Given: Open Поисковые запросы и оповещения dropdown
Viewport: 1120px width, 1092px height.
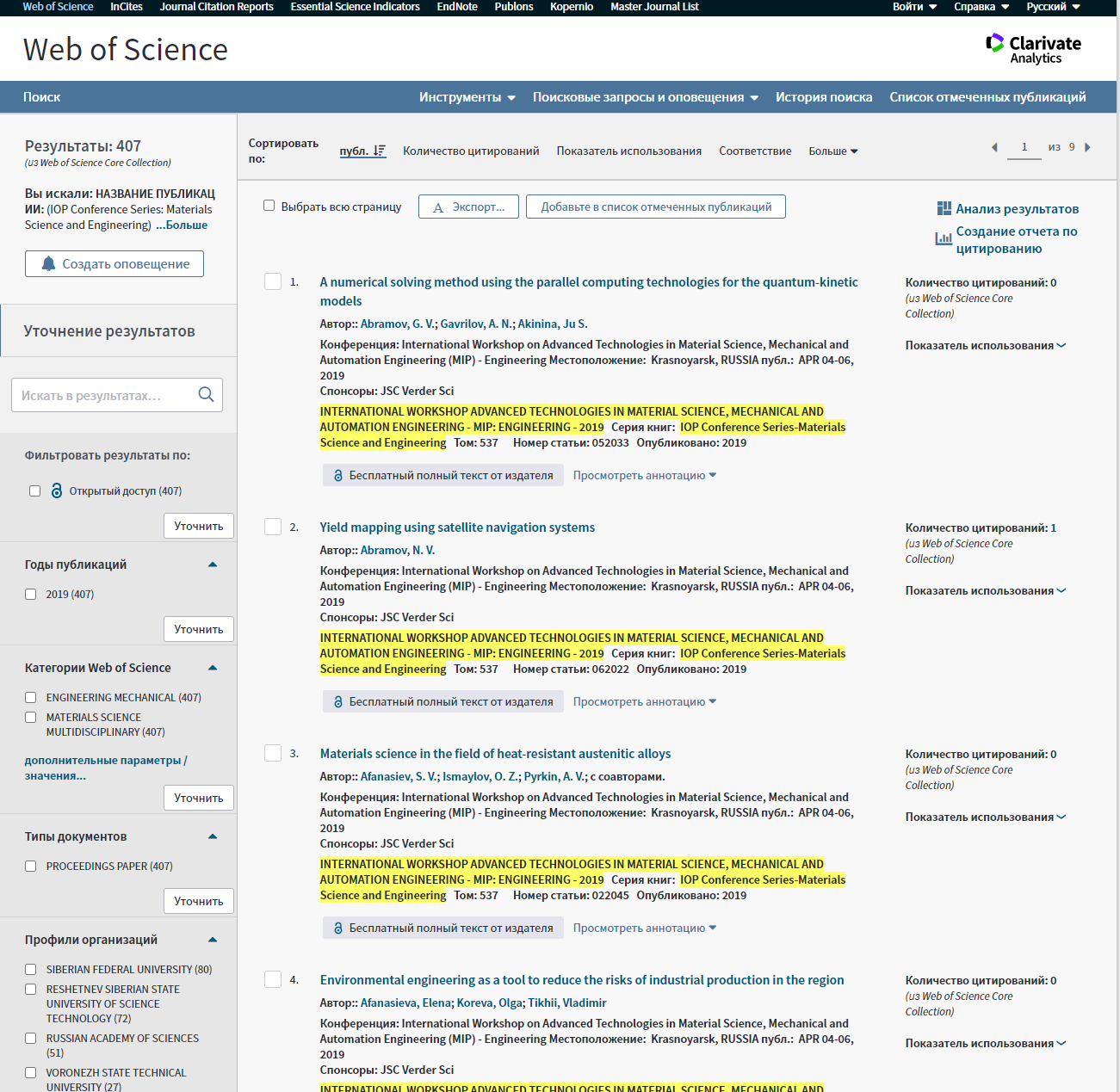Looking at the screenshot, I should point(646,97).
